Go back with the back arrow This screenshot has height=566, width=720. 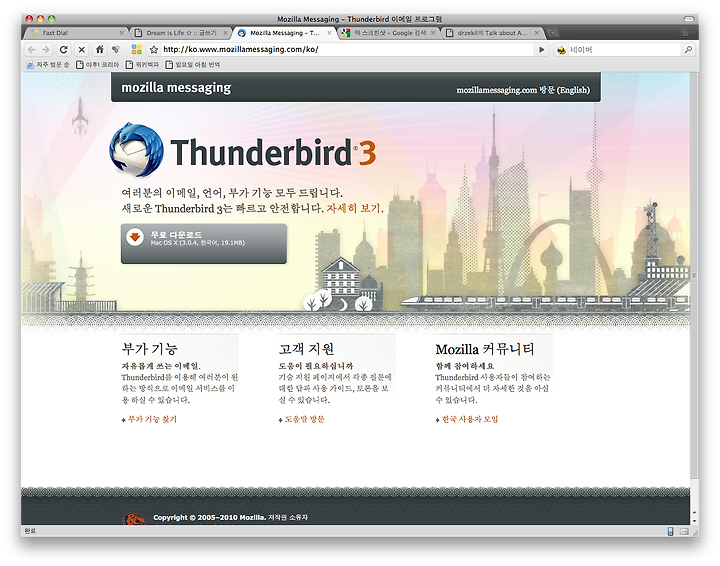pyautogui.click(x=31, y=50)
